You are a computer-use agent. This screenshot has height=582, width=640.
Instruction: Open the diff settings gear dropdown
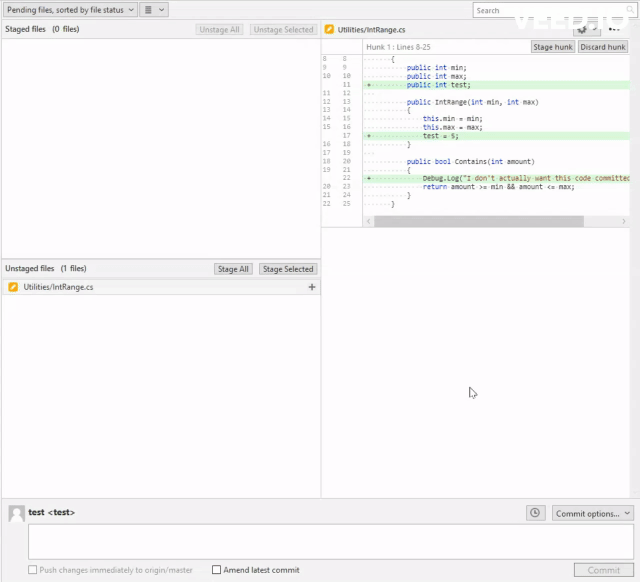[587, 29]
